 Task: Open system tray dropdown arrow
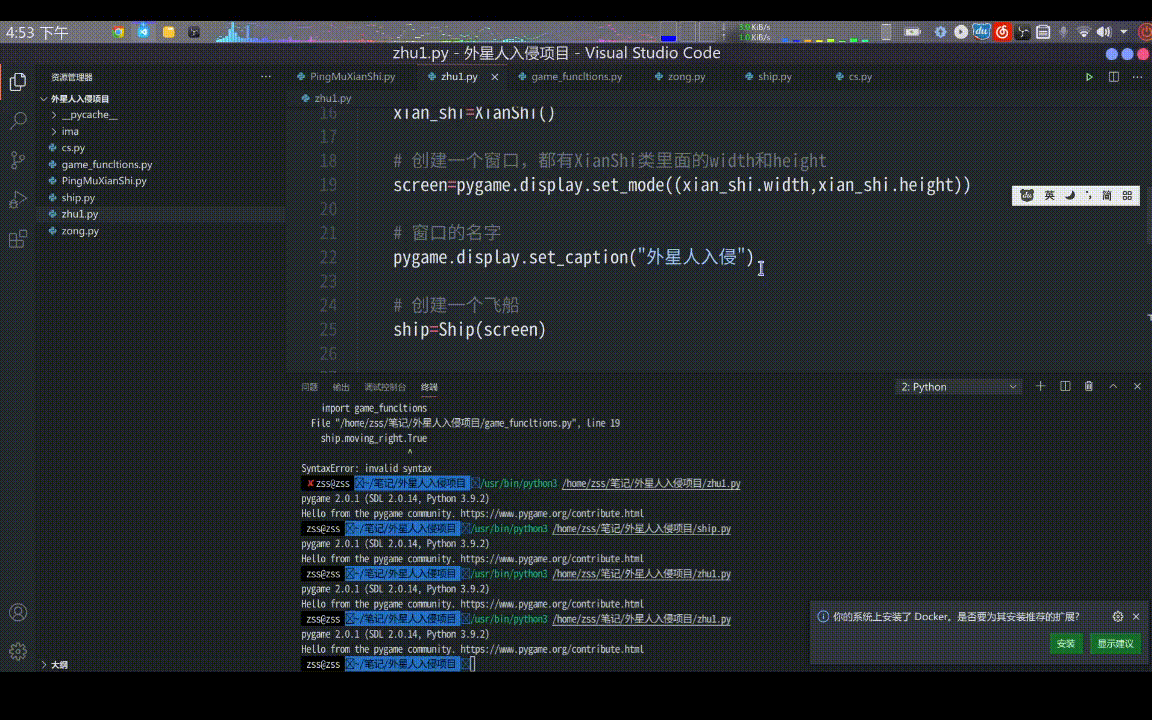pos(1124,32)
